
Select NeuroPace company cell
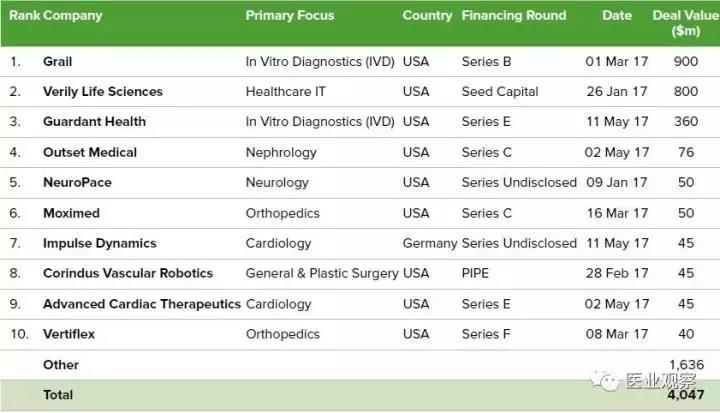[77, 182]
